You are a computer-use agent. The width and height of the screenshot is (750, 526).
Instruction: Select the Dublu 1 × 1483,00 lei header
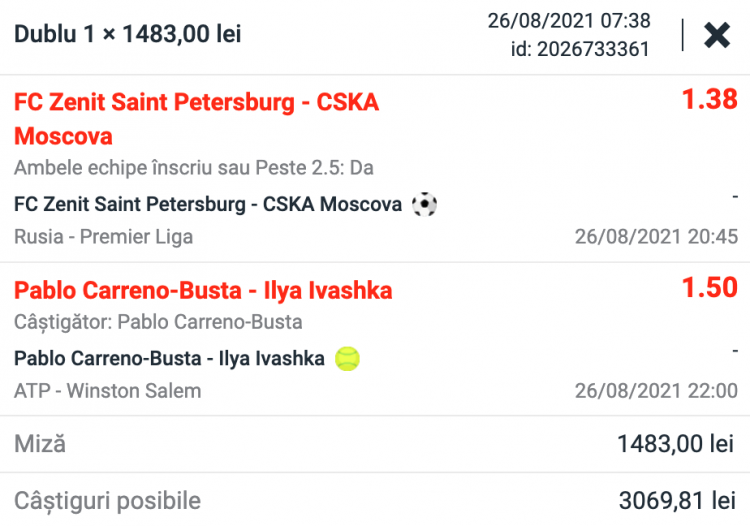click(127, 35)
